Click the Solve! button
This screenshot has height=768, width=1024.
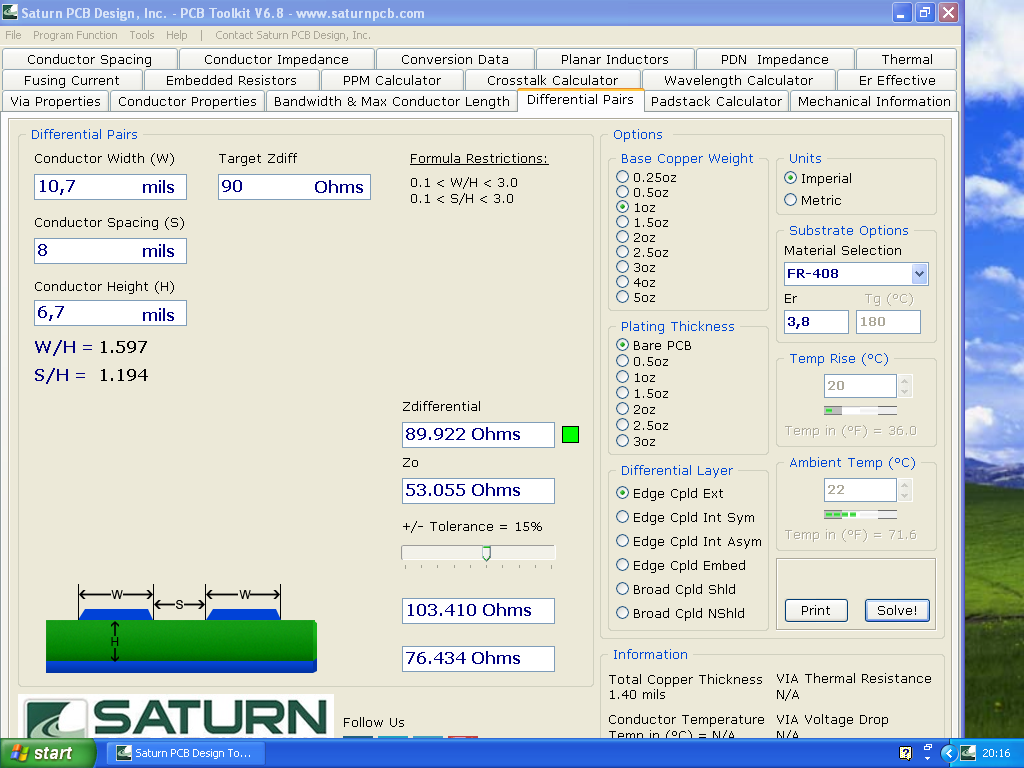[x=897, y=610]
